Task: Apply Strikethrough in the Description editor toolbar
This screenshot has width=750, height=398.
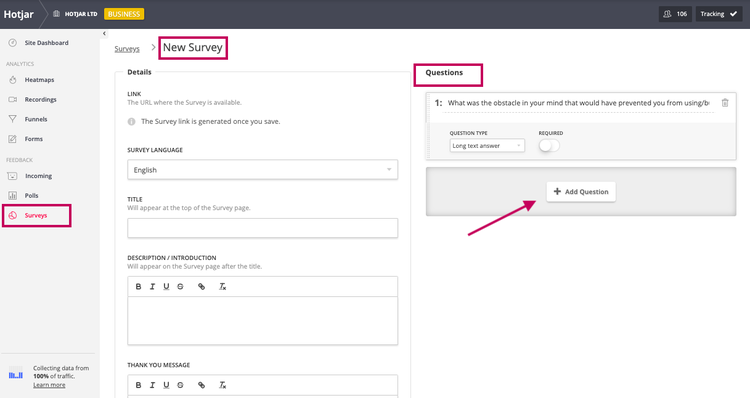Action: pyautogui.click(x=180, y=287)
